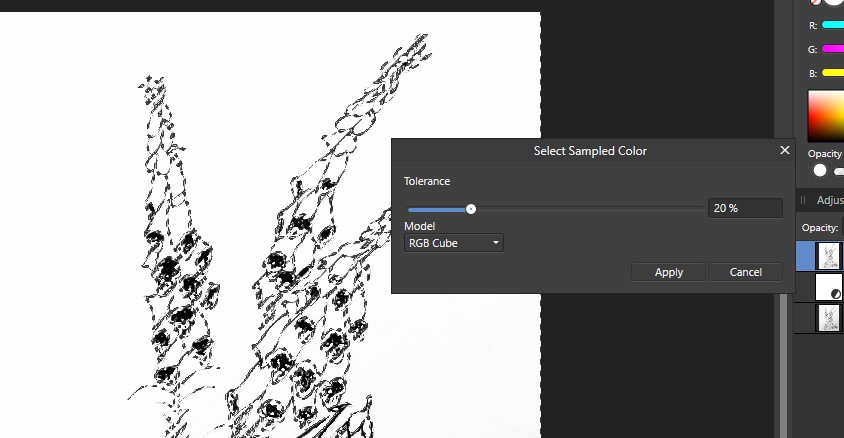Click the panel grip handle beside Adjustments

[x=803, y=200]
